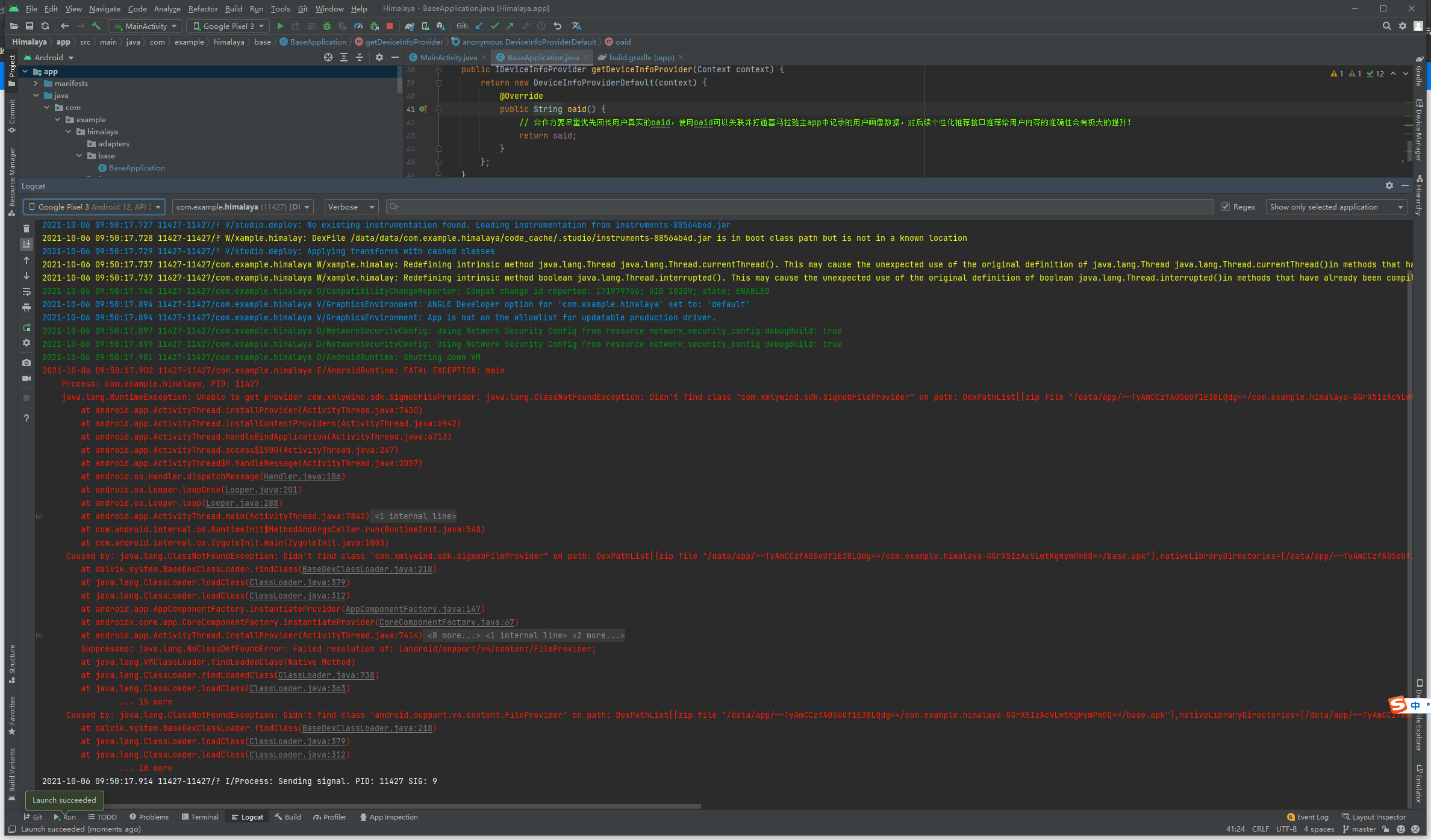This screenshot has height=840, width=1431.
Task: Open the Profile app gauge icon
Action: coord(358,26)
